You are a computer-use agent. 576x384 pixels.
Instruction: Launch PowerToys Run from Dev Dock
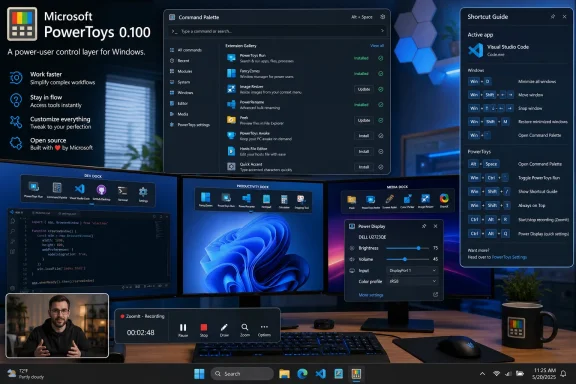34,190
